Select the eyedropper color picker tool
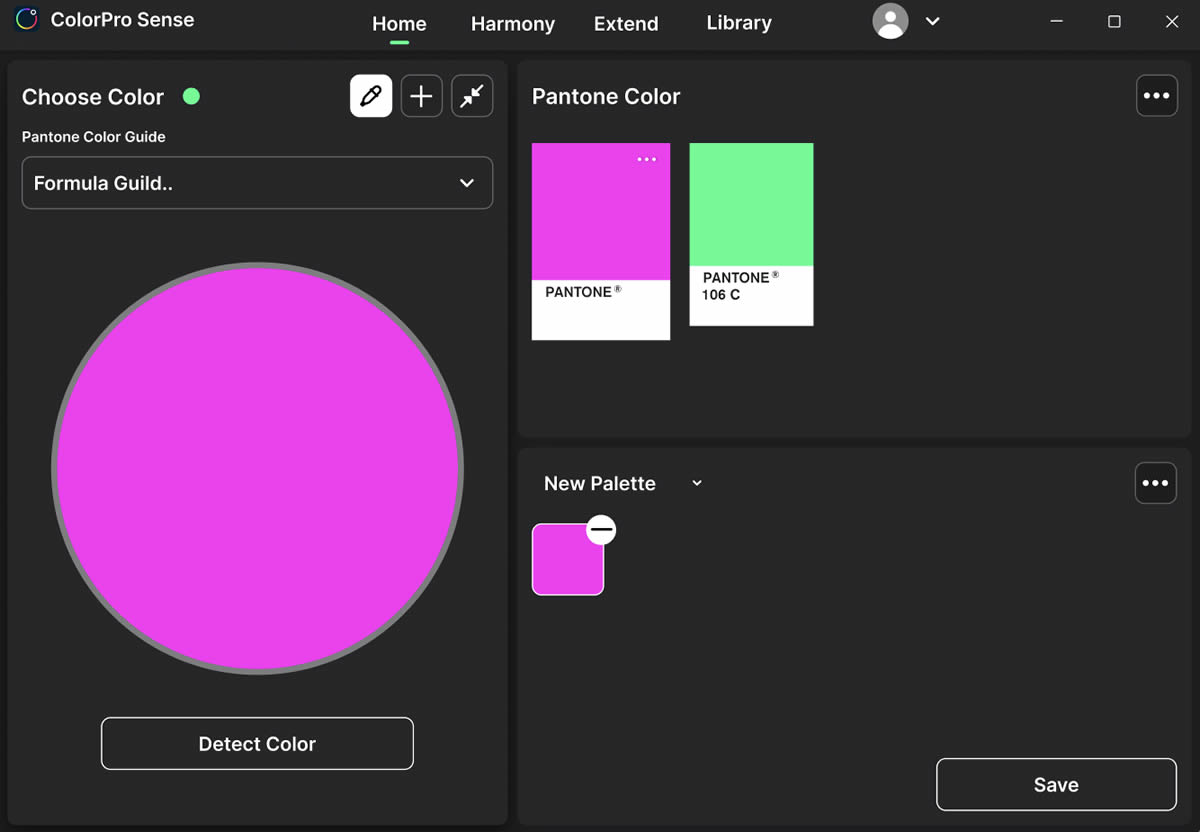Image resolution: width=1200 pixels, height=832 pixels. [x=371, y=96]
